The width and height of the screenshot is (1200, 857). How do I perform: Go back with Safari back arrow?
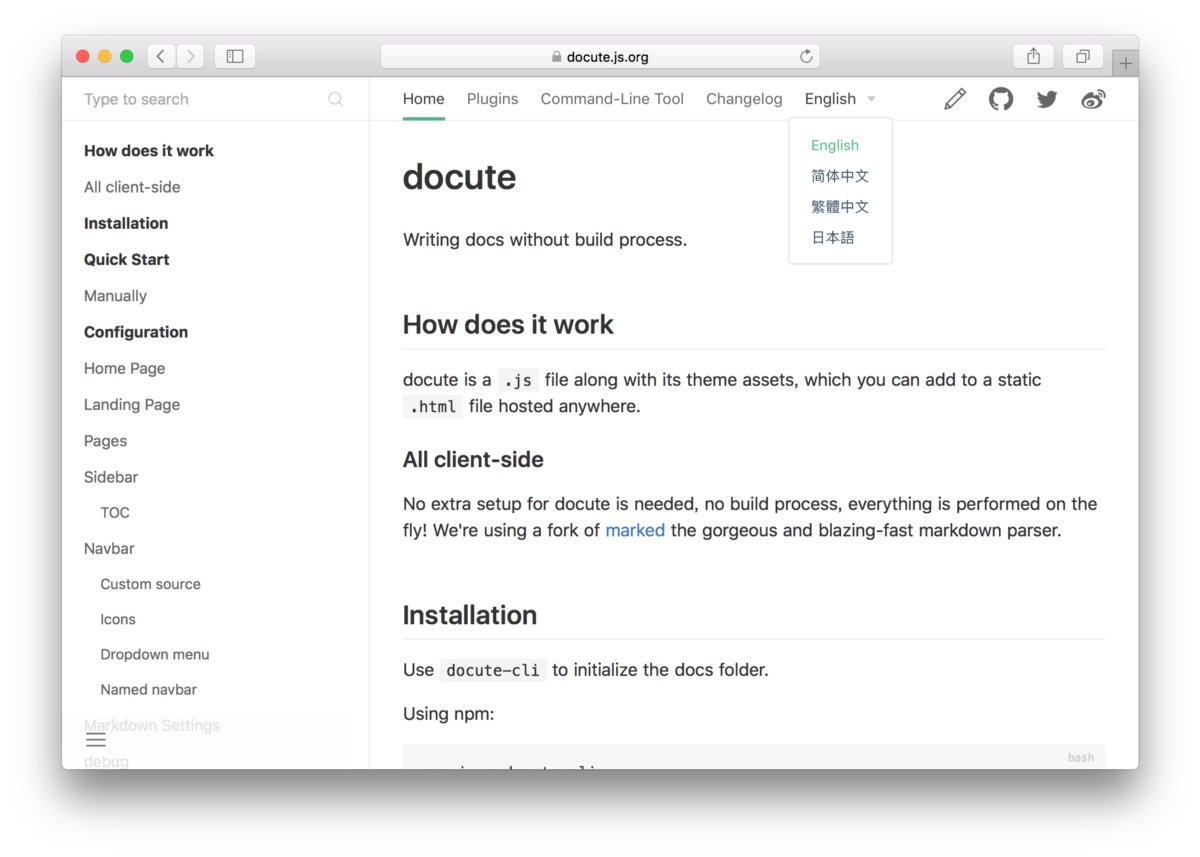click(161, 57)
